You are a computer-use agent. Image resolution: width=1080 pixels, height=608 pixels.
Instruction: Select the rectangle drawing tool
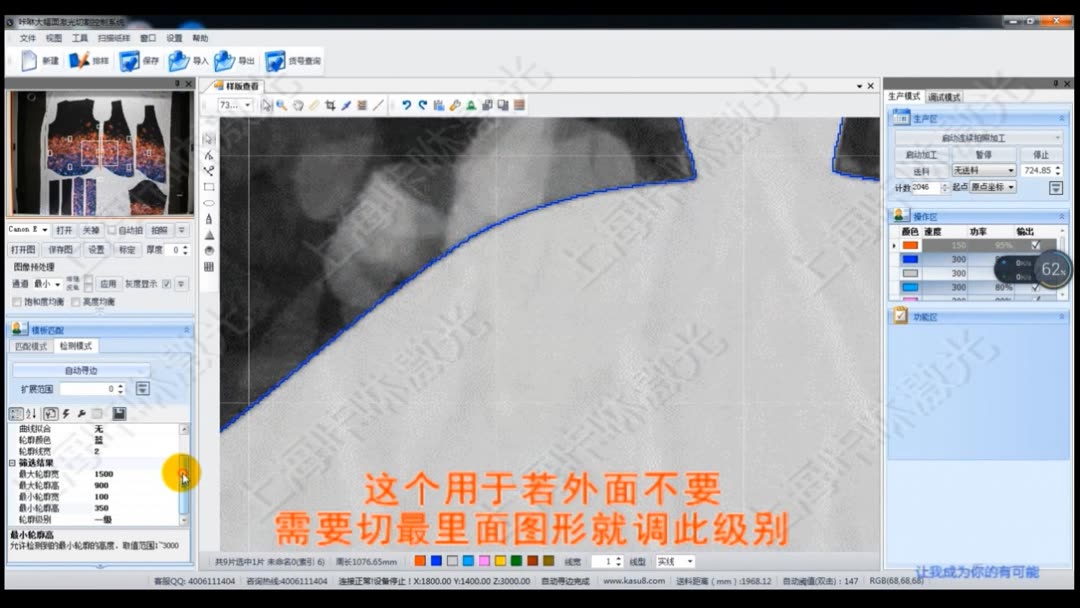[x=209, y=186]
